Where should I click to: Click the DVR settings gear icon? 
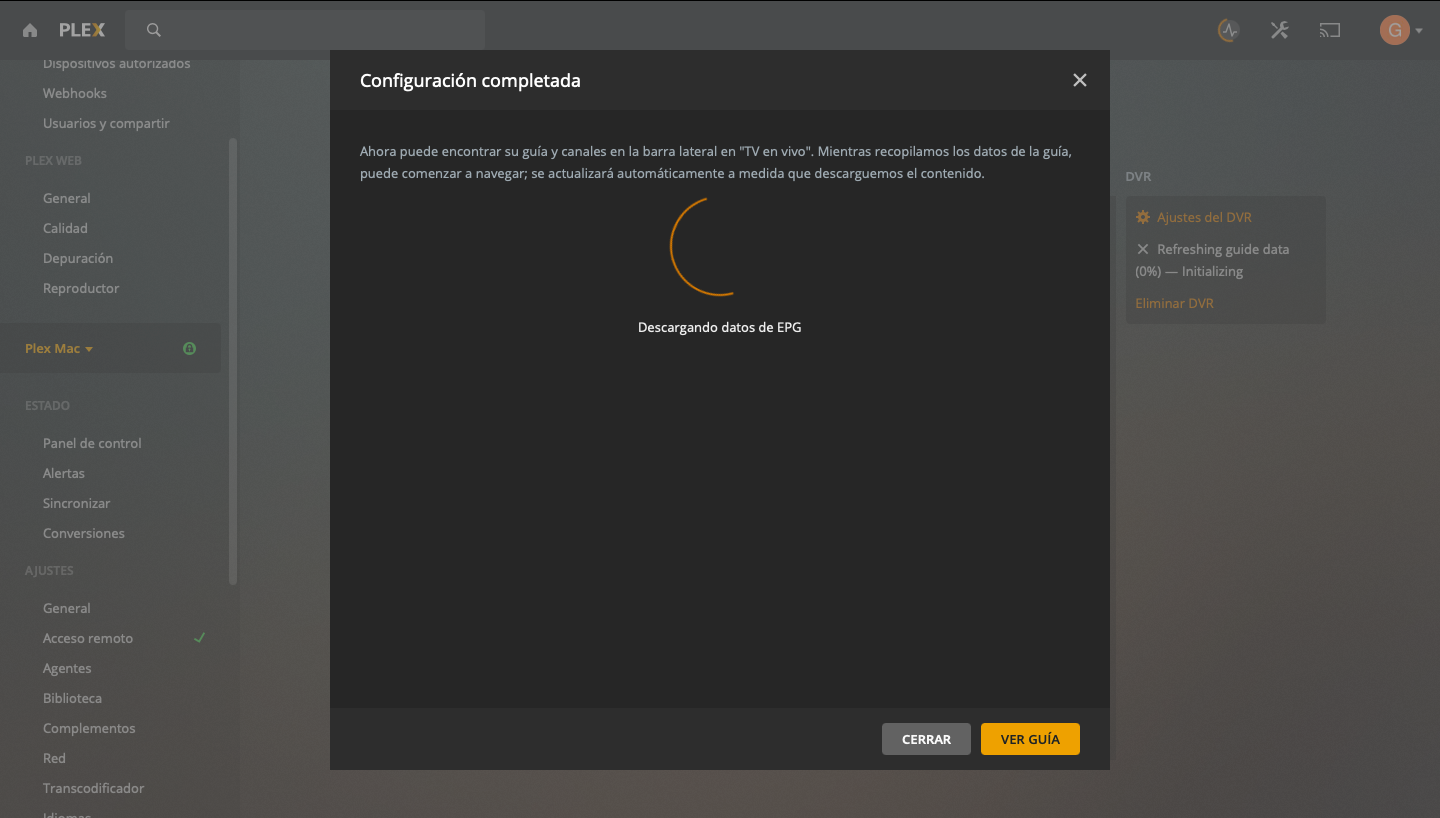(x=1143, y=217)
